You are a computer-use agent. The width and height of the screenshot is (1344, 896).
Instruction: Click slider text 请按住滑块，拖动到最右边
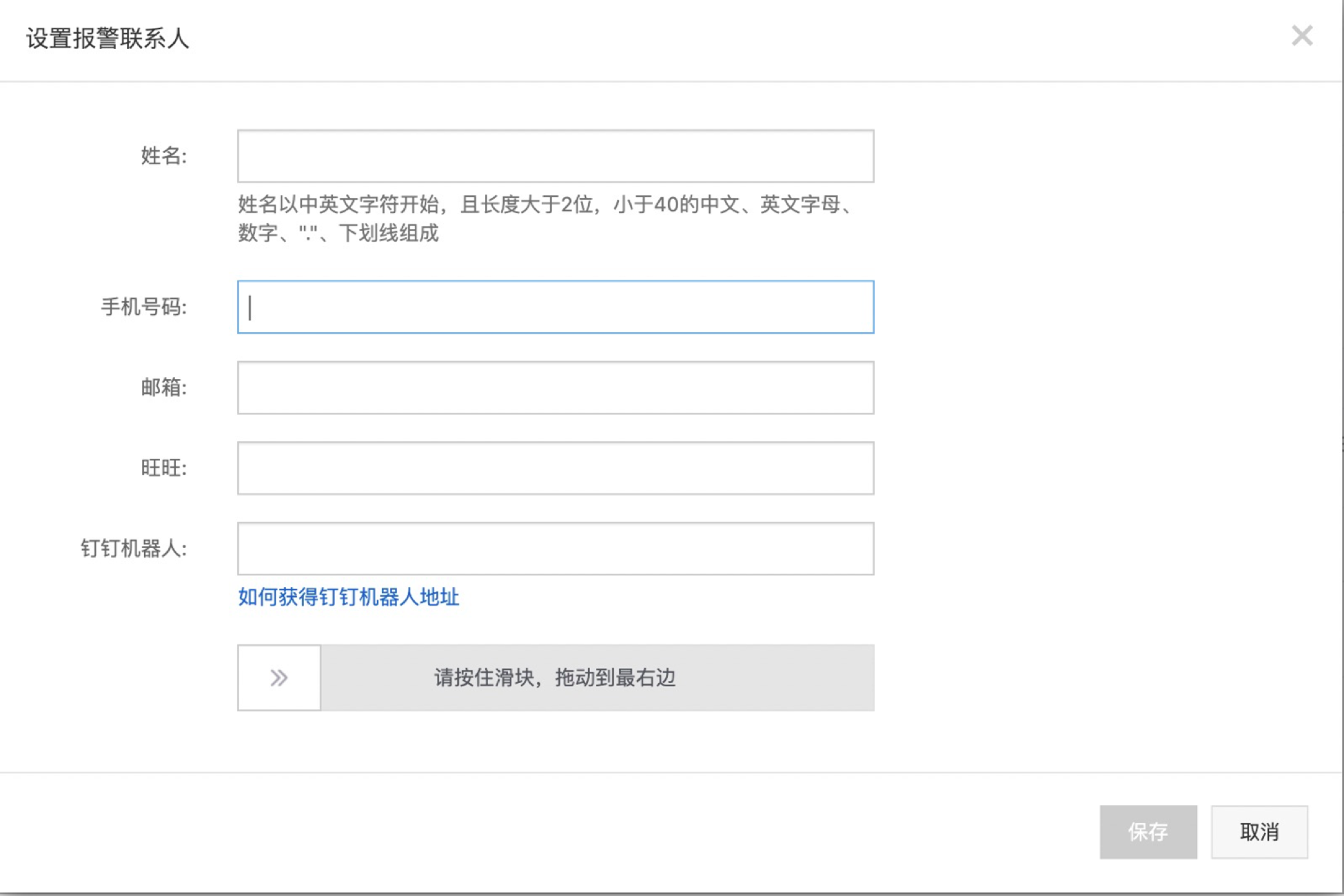point(554,678)
